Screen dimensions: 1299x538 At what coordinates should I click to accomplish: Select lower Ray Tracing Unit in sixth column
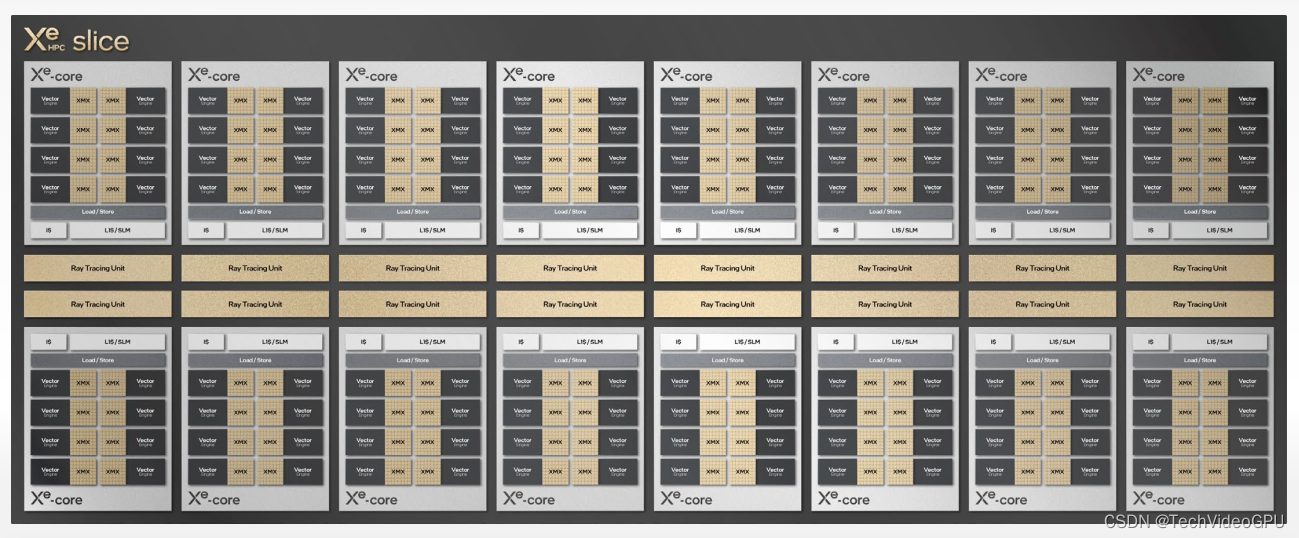pyautogui.click(x=885, y=304)
